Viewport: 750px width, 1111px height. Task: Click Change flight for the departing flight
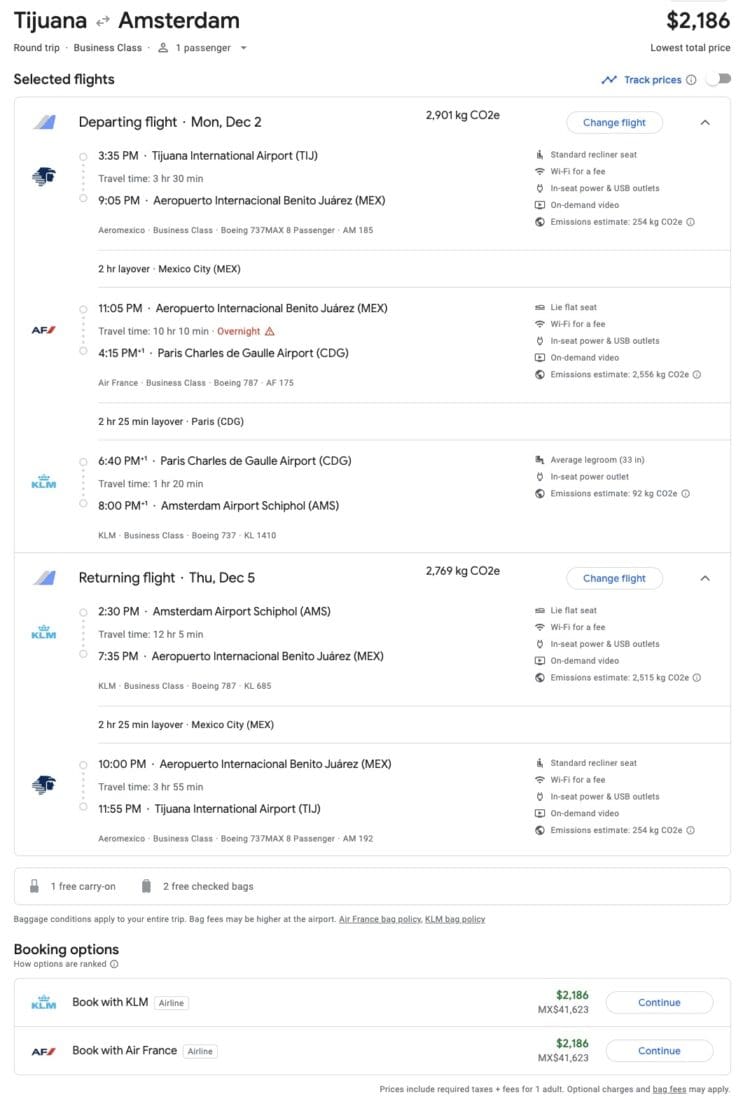pos(614,122)
